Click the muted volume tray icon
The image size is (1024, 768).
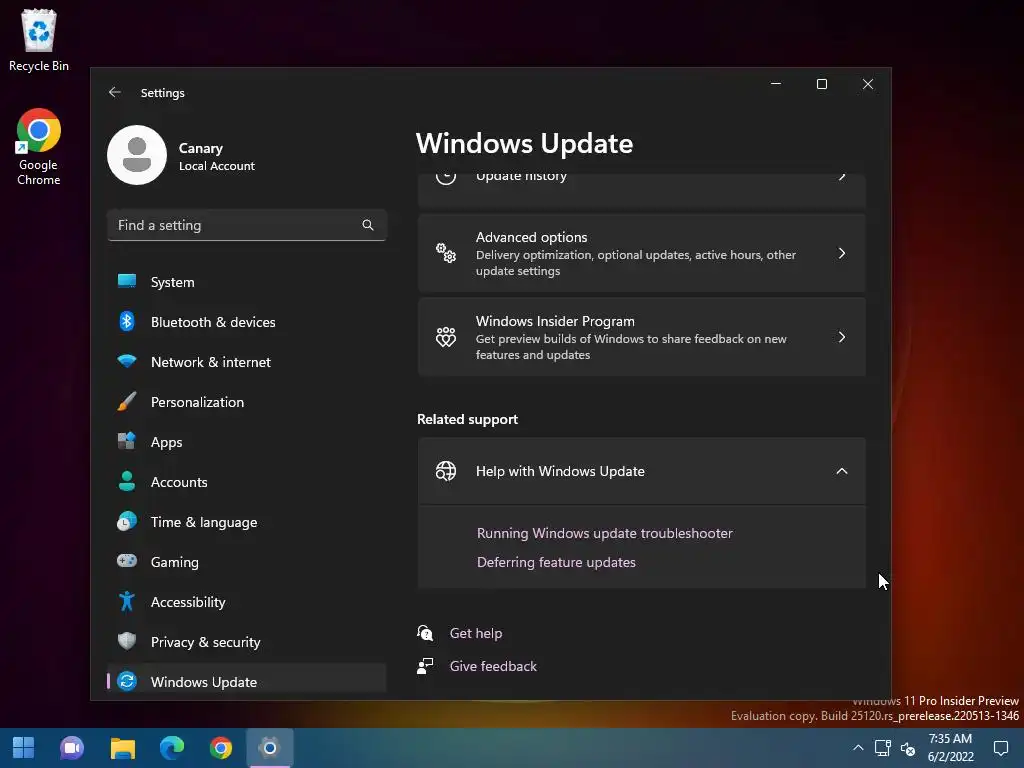point(908,748)
